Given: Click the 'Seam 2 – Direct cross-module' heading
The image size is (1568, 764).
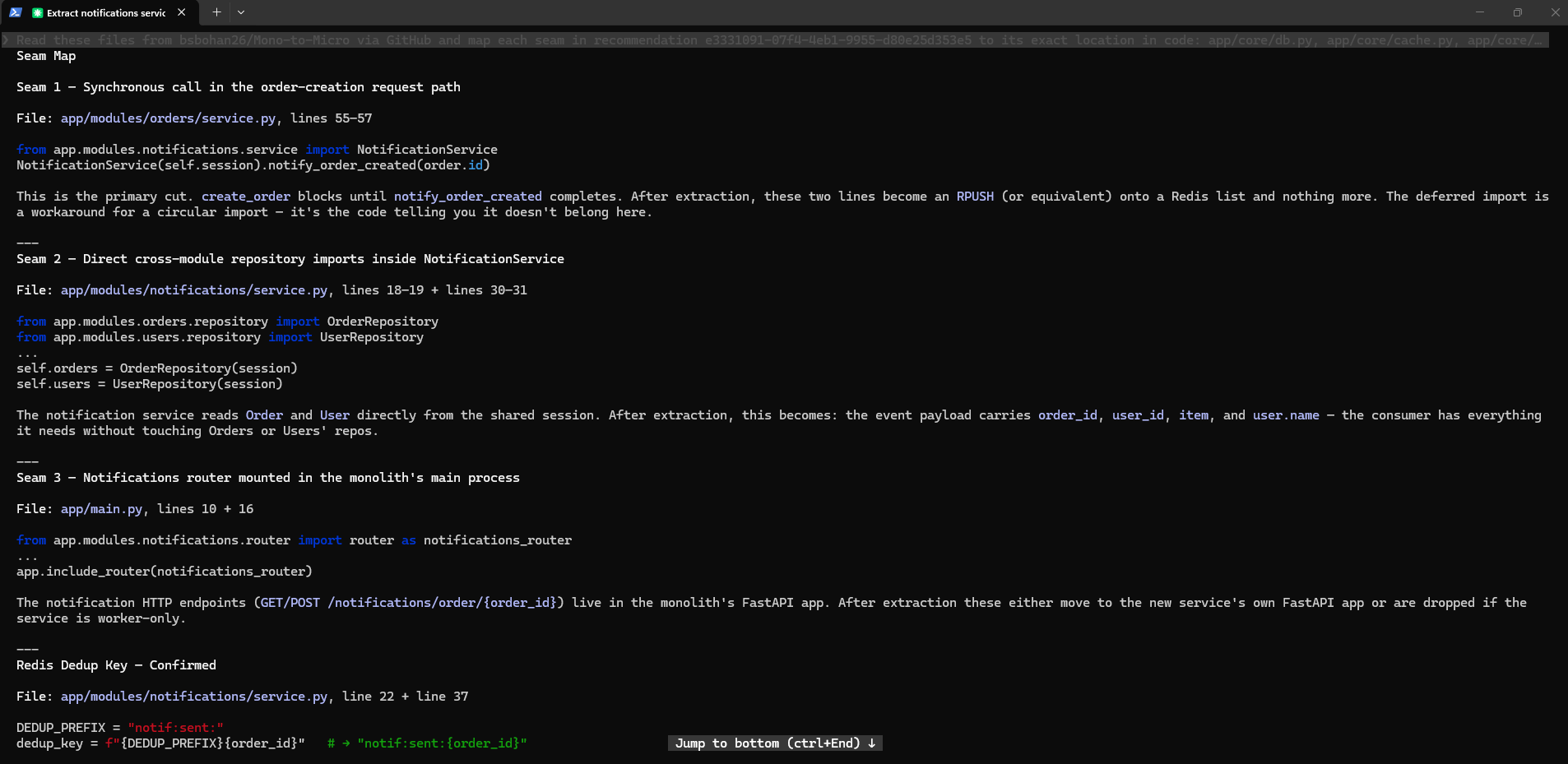Looking at the screenshot, I should [x=290, y=259].
